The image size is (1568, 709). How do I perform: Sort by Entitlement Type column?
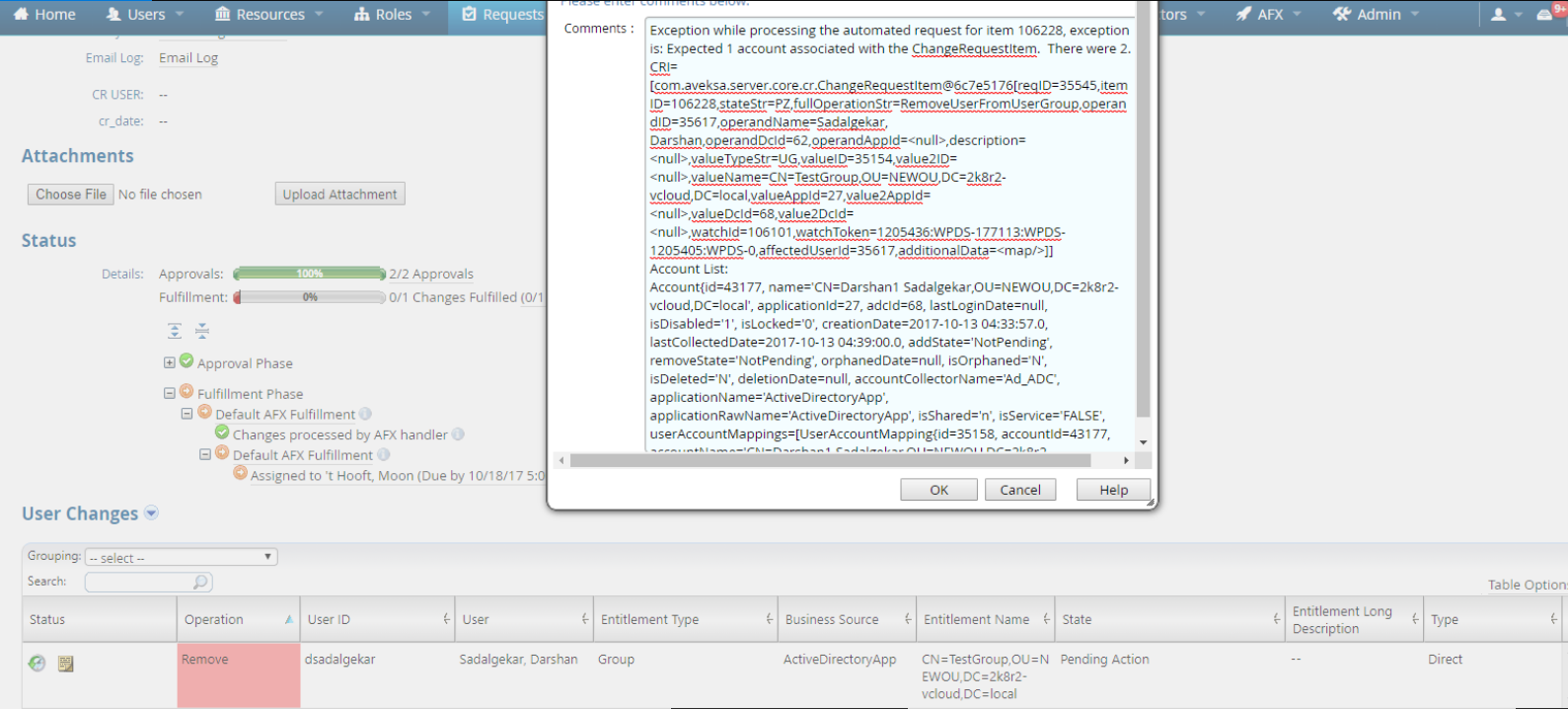pos(685,619)
